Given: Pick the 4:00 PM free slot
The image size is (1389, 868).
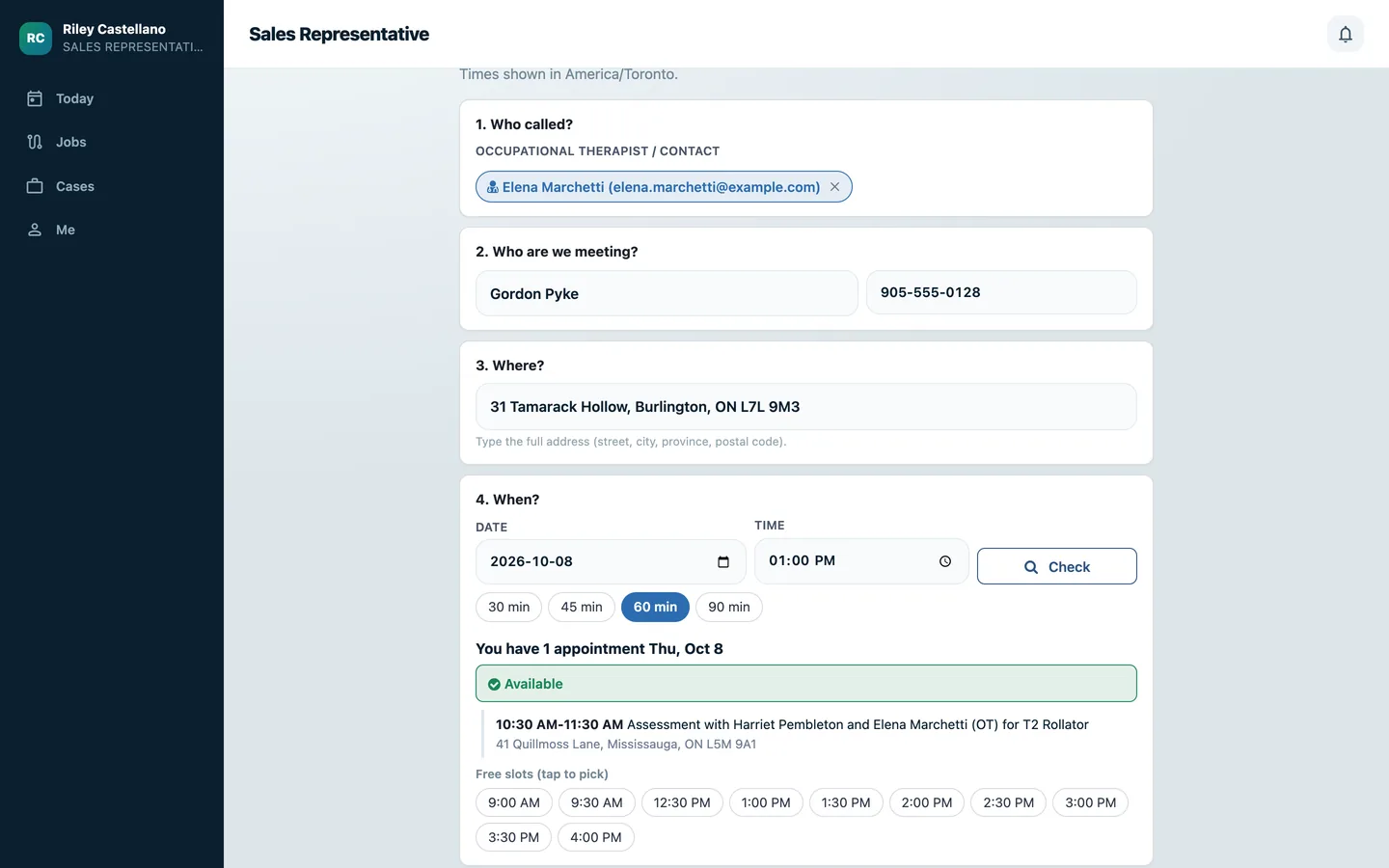Looking at the screenshot, I should pos(596,837).
